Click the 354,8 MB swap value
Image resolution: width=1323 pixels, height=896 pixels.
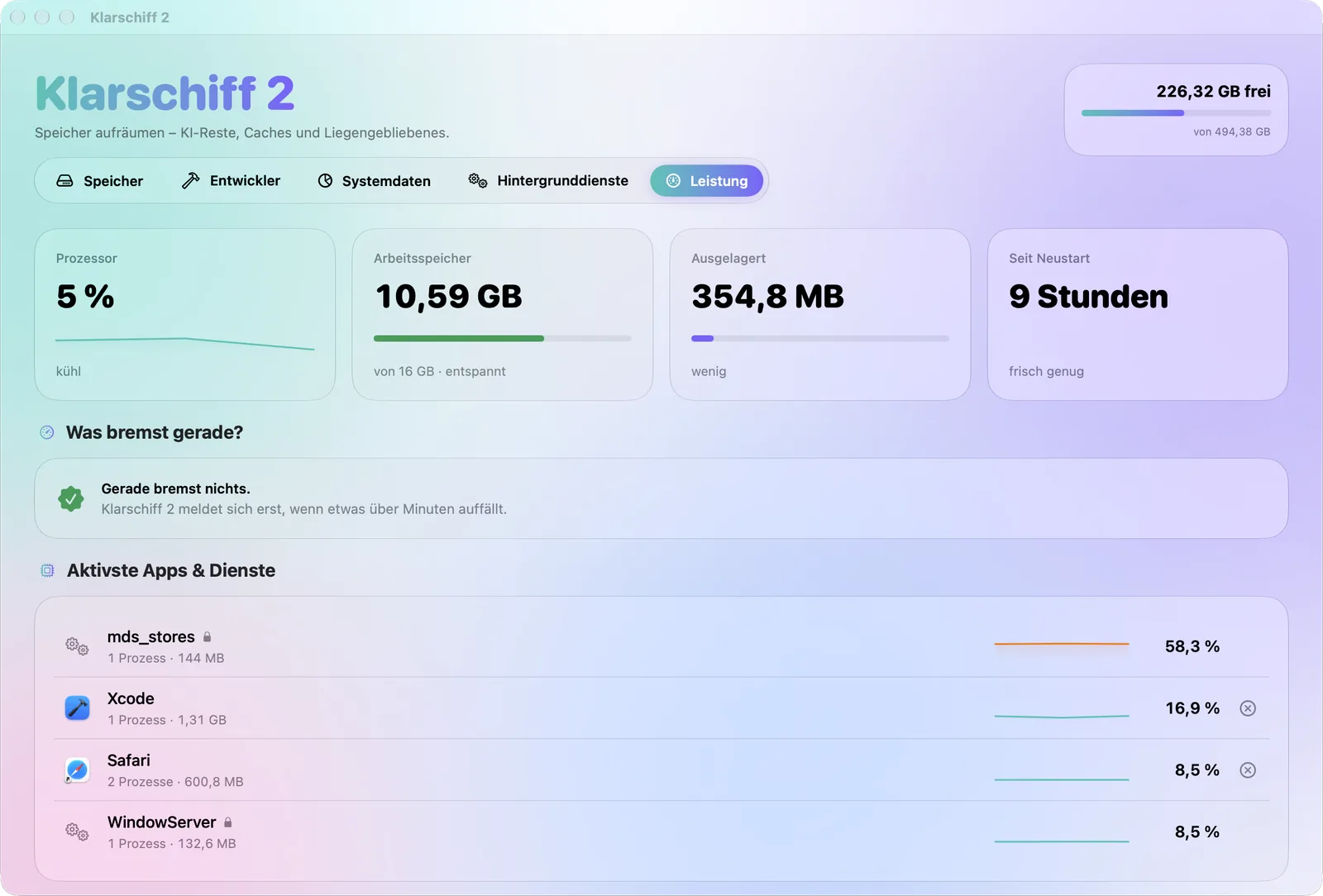(767, 297)
